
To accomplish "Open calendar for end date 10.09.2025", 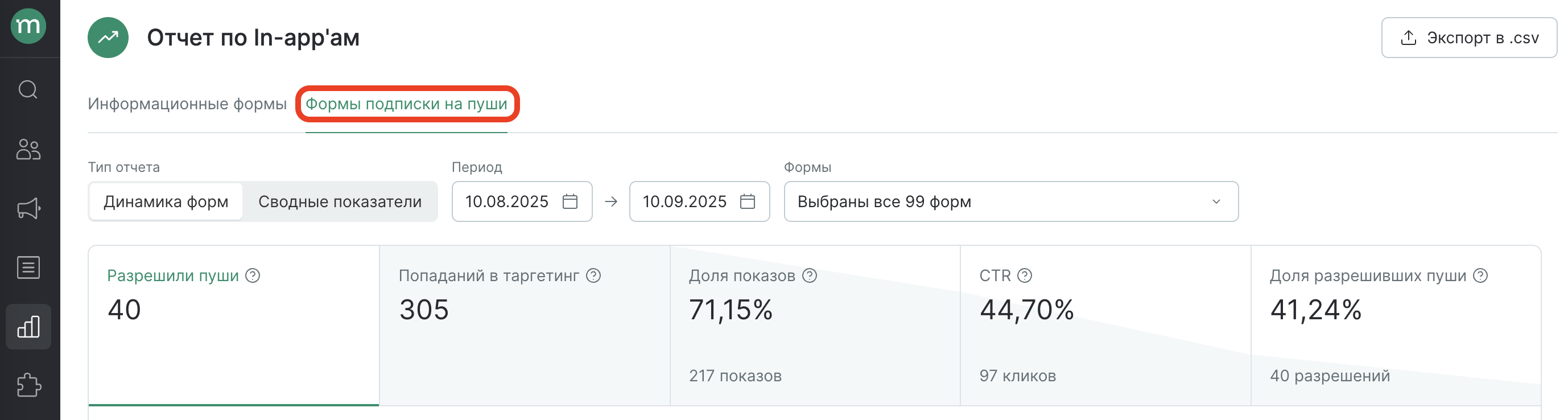I will 747,201.
